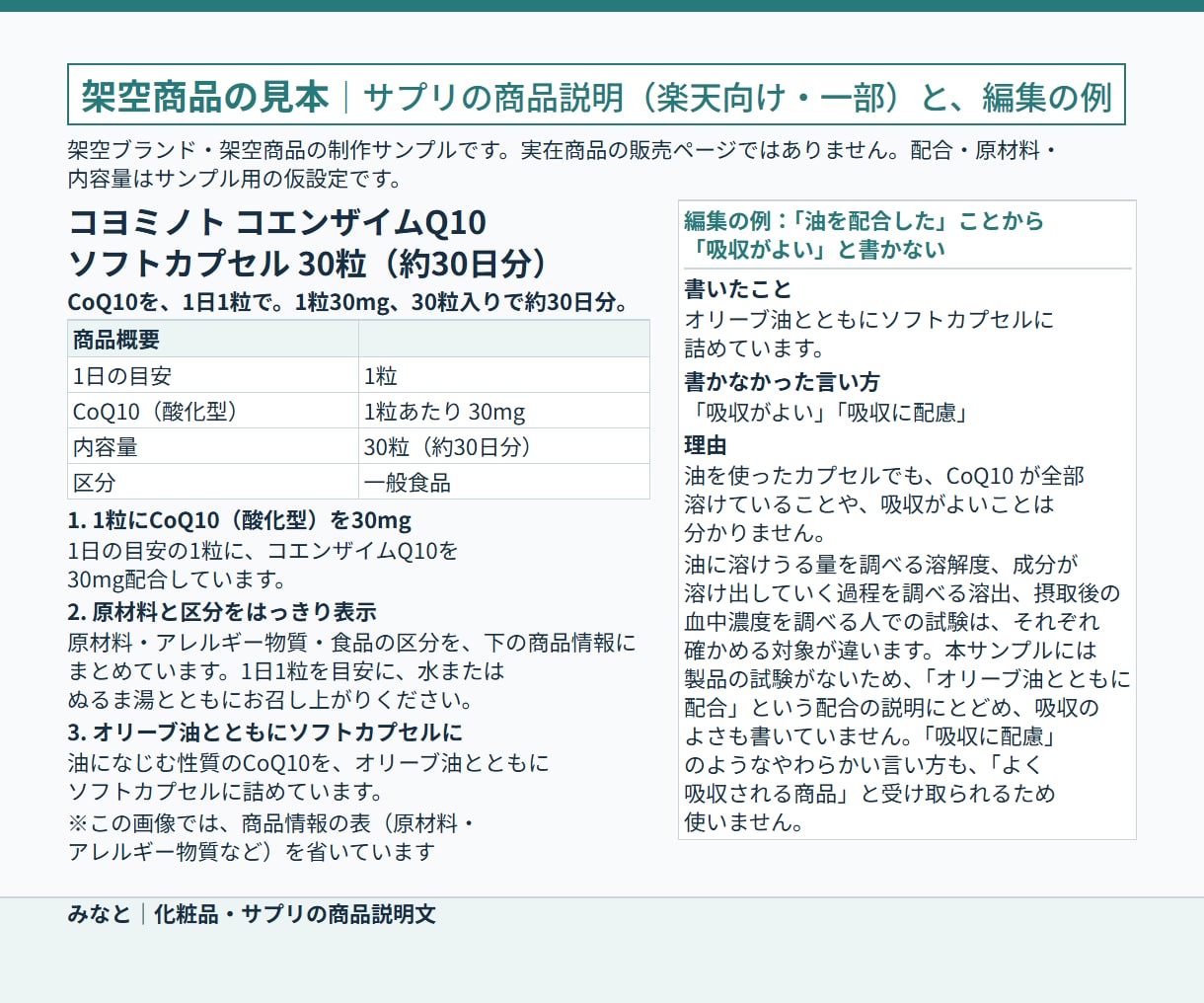
Task: Click the sidebar heading '理由'
Action: 706,445
